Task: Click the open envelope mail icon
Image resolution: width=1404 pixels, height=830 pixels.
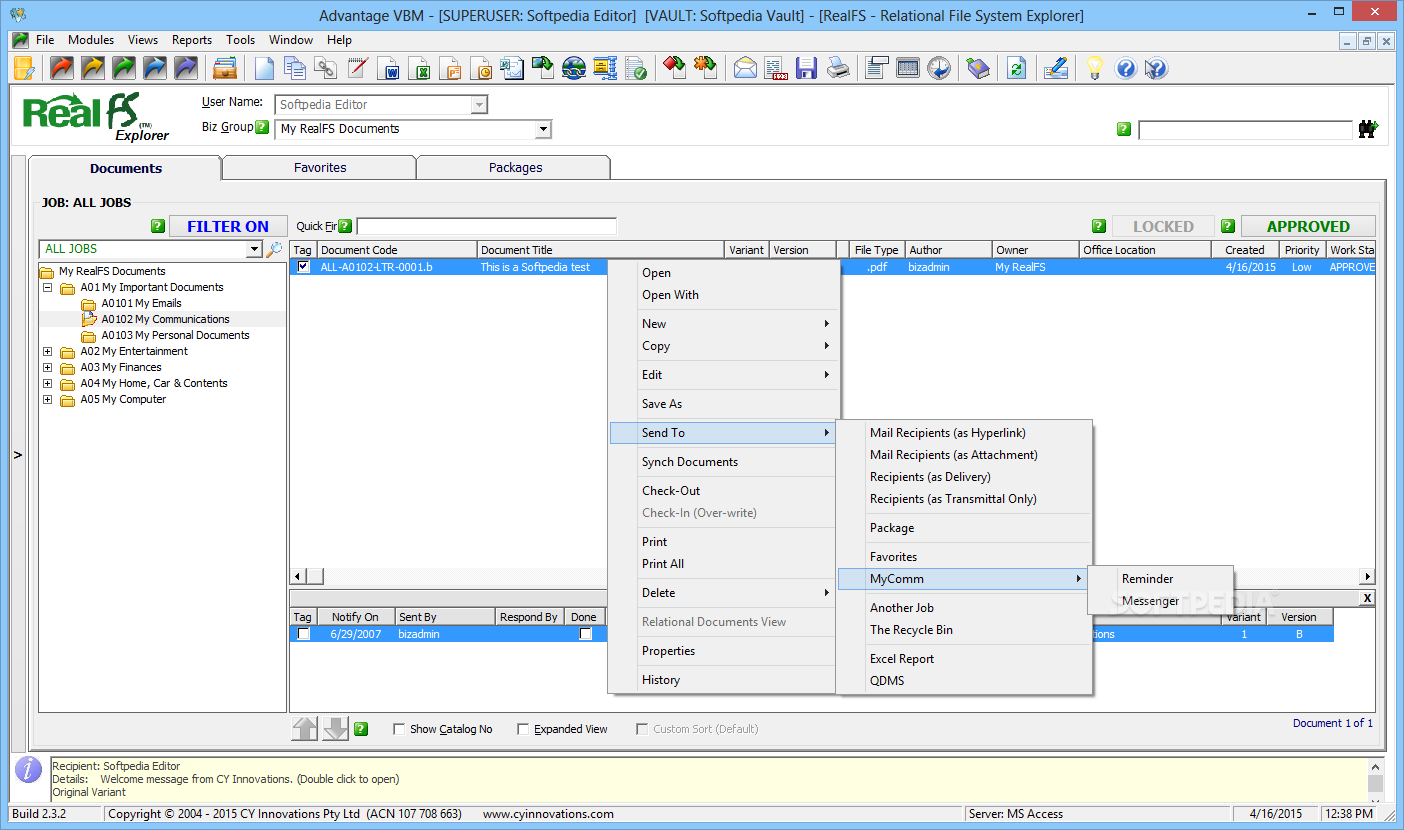Action: (745, 68)
